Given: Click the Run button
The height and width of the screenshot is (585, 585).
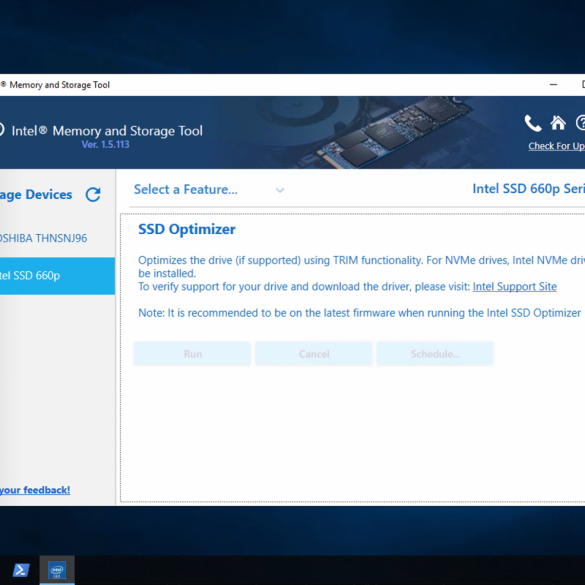Looking at the screenshot, I should (x=193, y=354).
